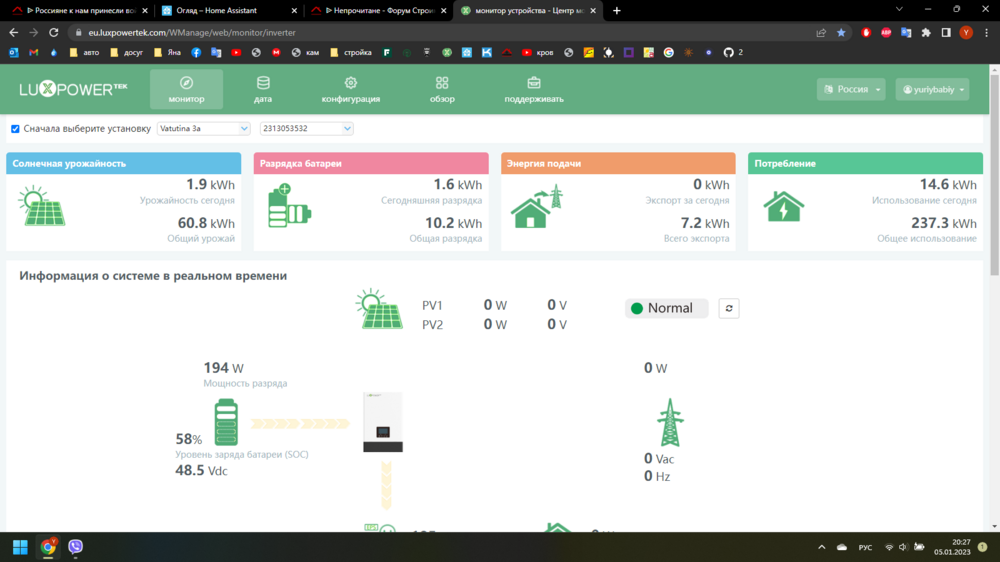Toggle the browser side panel icon

[946, 33]
